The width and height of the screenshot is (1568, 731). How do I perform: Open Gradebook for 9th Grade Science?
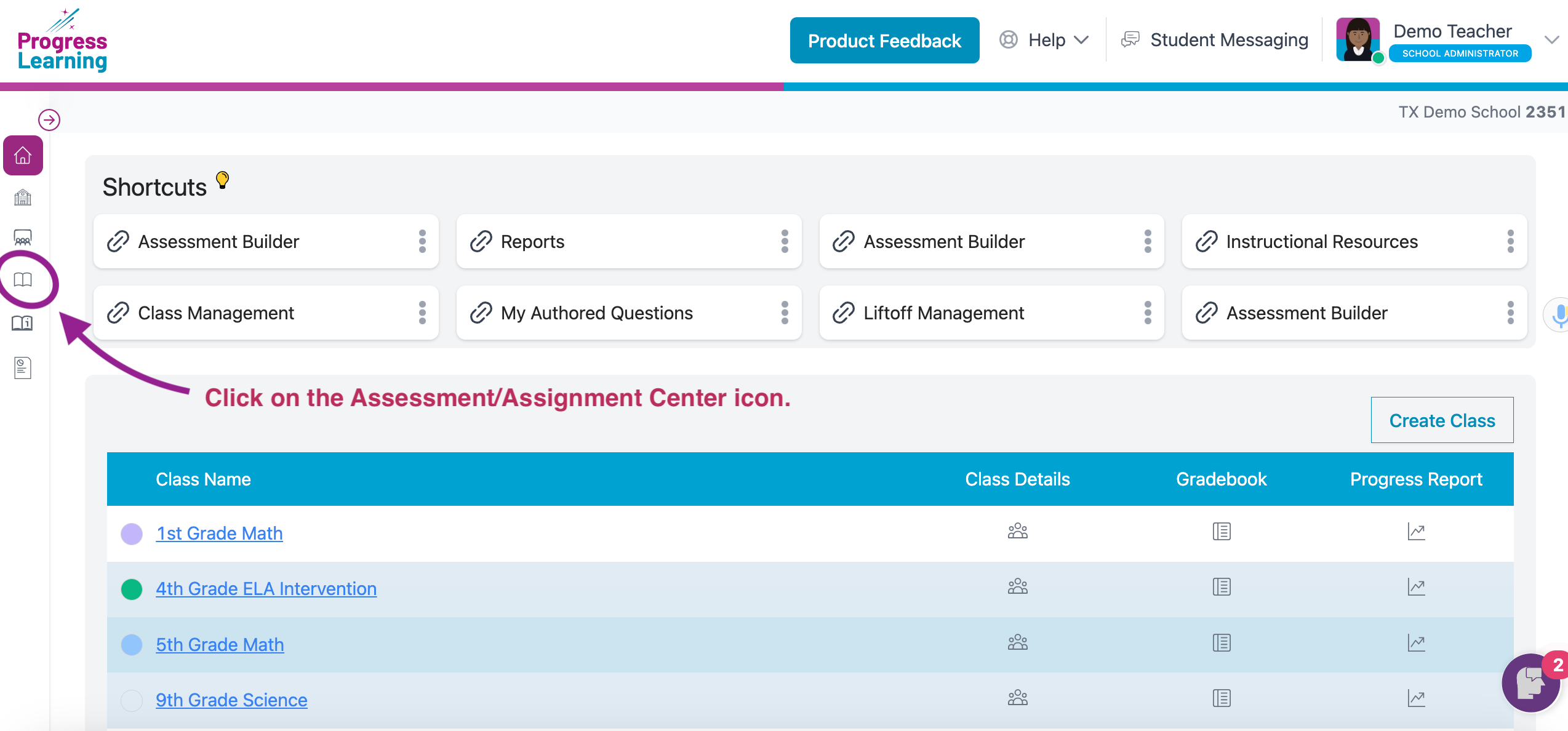tap(1222, 698)
